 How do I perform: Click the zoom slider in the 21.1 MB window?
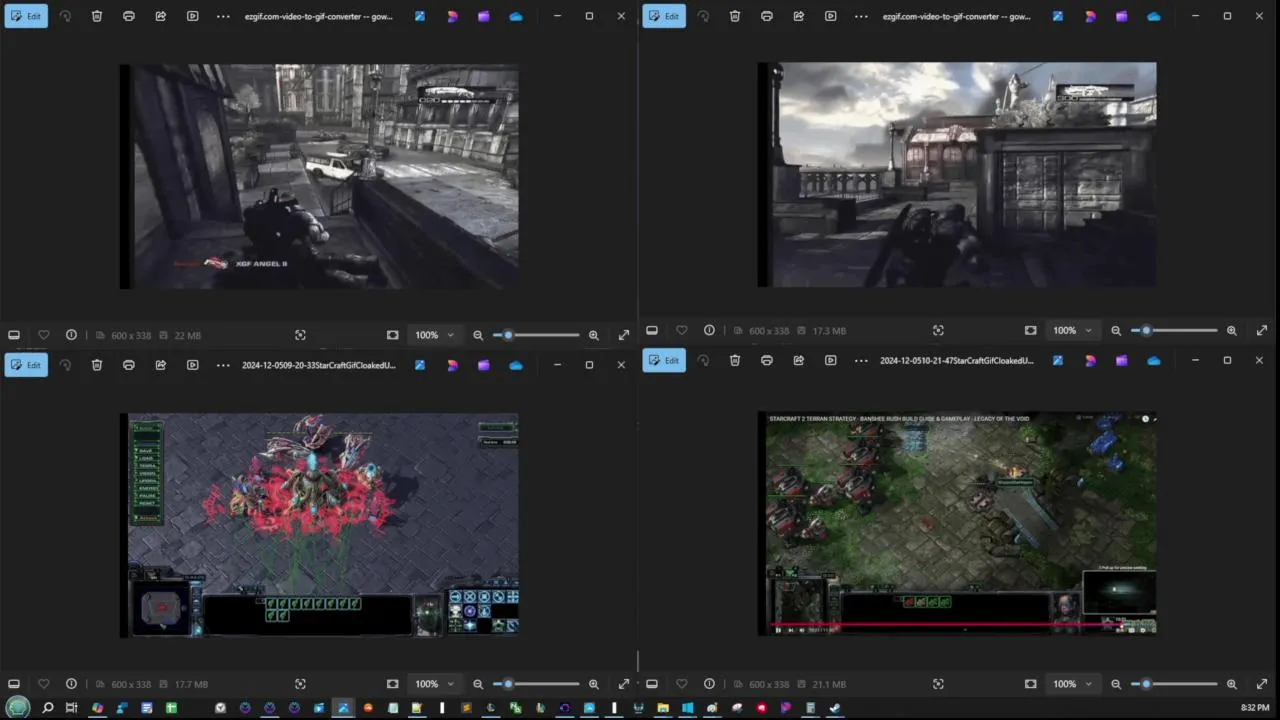coord(1174,684)
